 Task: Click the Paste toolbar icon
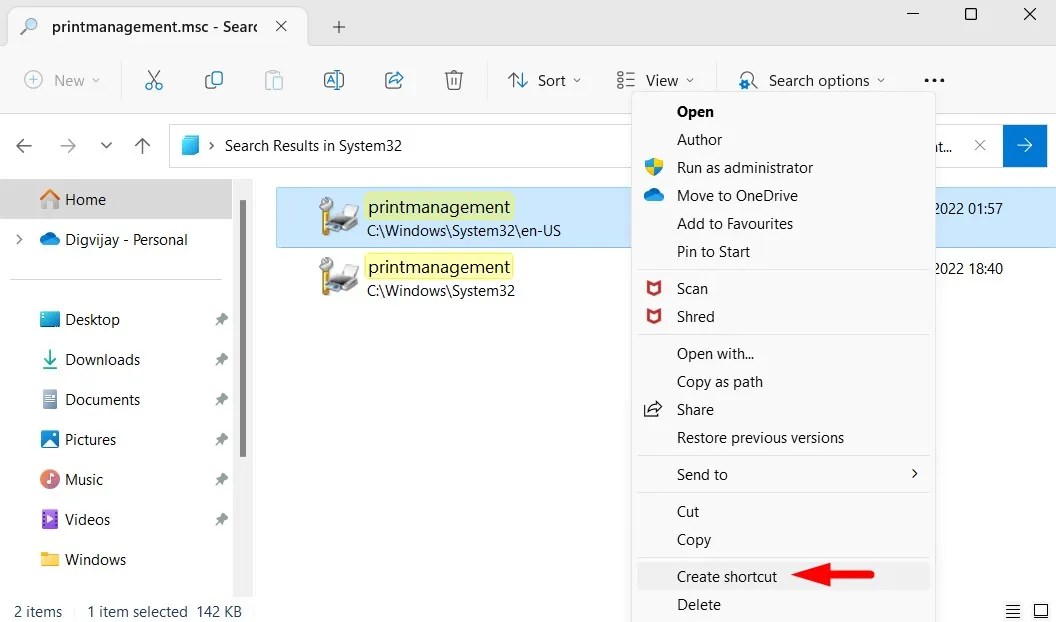click(273, 80)
